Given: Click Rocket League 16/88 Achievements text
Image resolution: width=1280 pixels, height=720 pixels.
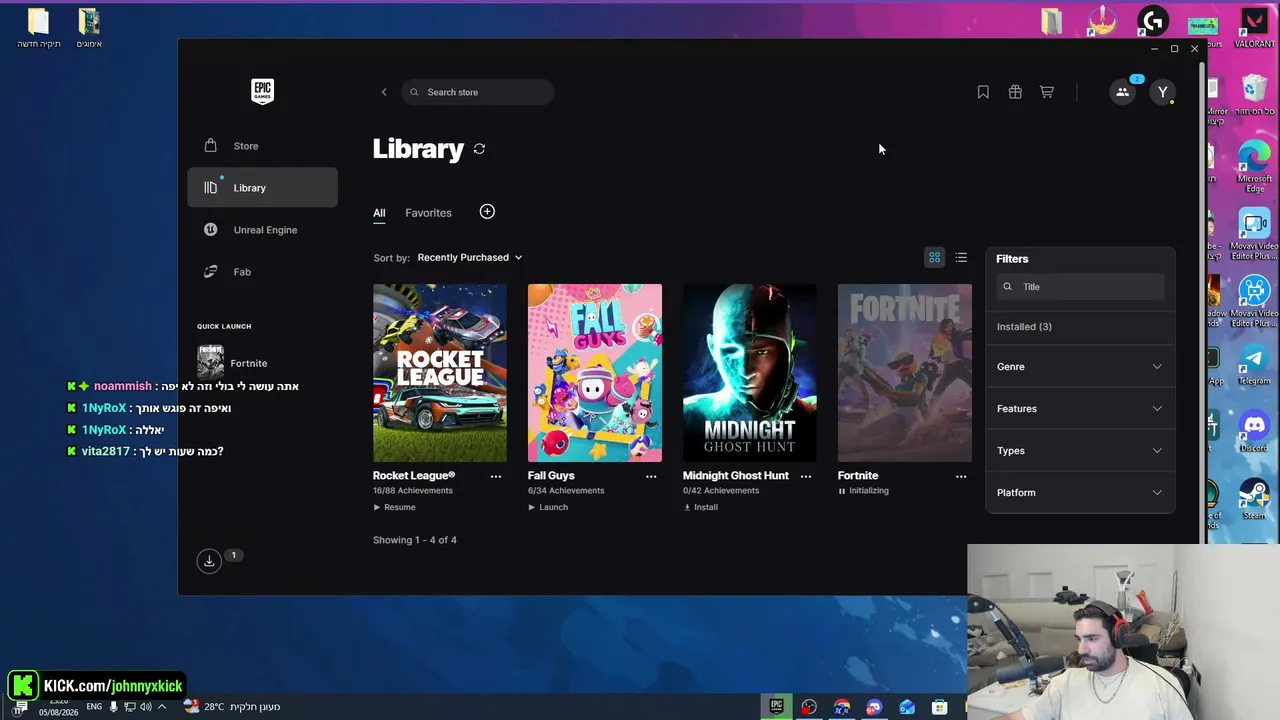Looking at the screenshot, I should point(413,491).
